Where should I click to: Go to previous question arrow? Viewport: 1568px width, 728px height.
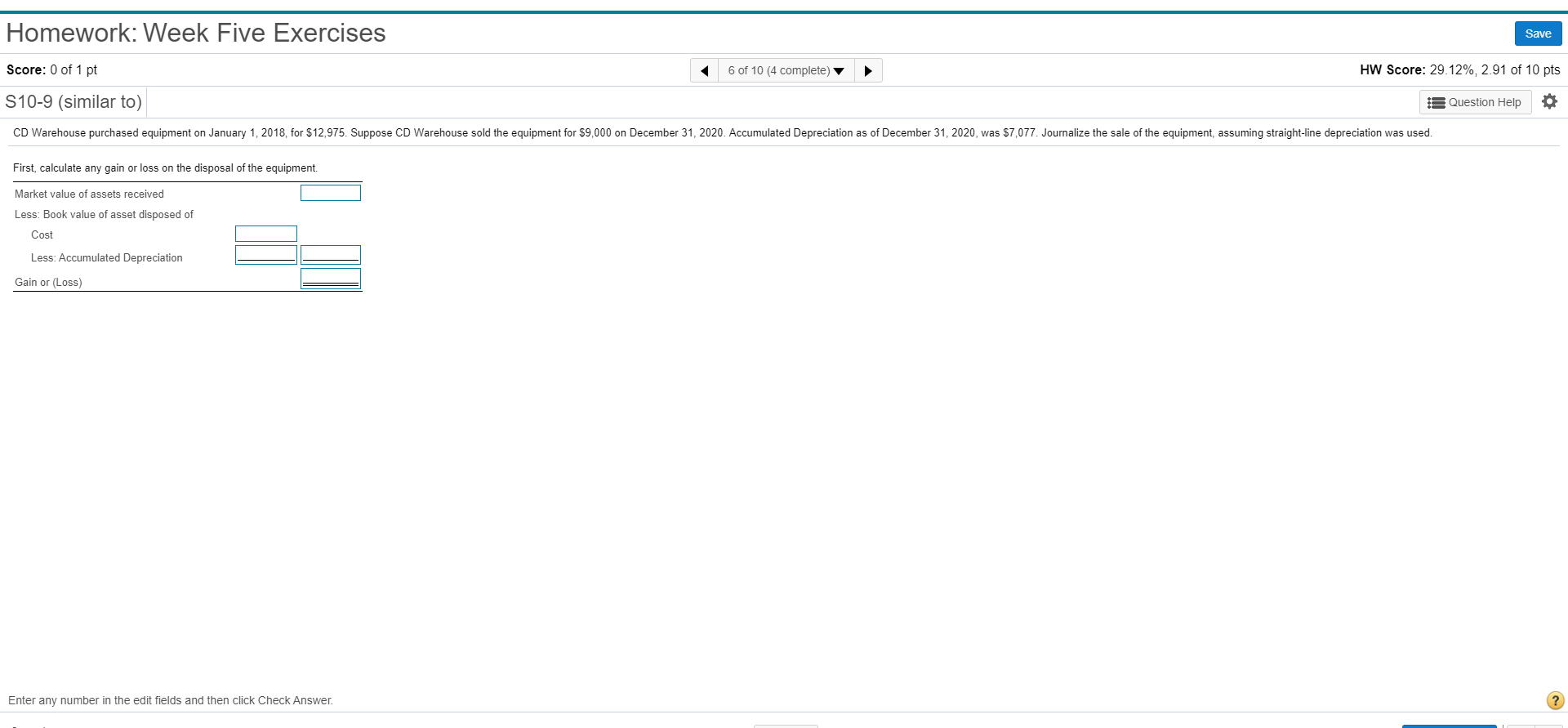point(704,70)
